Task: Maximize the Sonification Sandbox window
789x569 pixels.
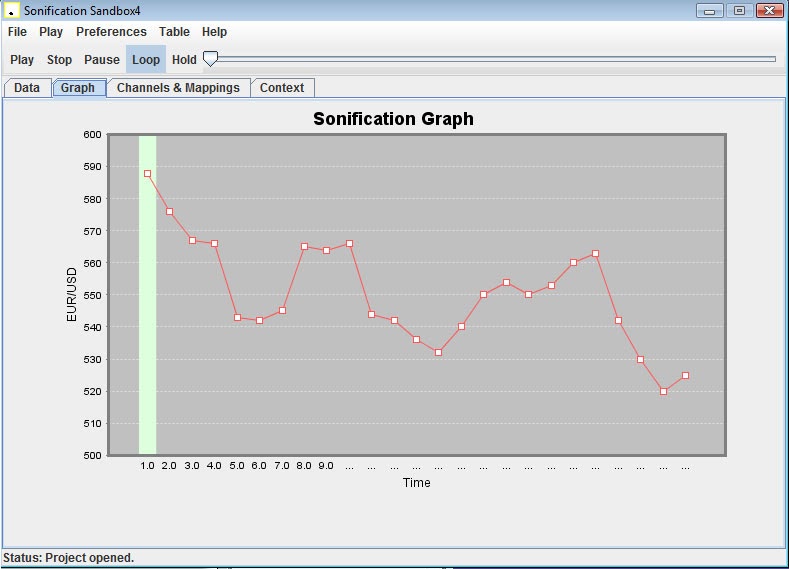Action: tap(739, 11)
